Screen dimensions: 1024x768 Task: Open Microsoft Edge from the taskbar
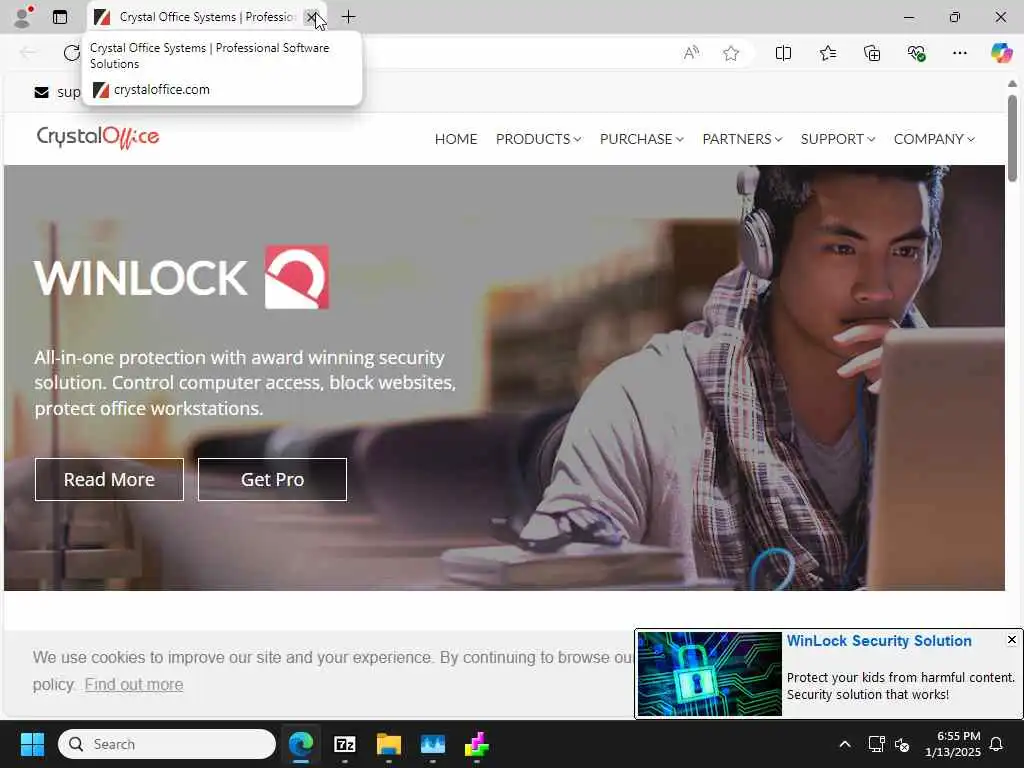coord(301,744)
